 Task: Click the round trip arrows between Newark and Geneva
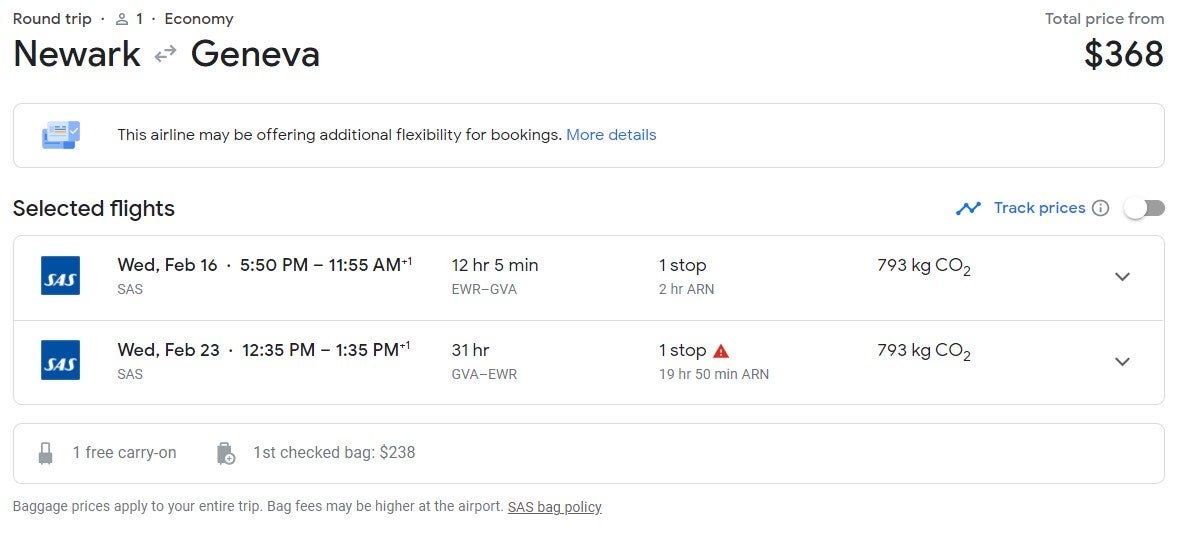166,54
